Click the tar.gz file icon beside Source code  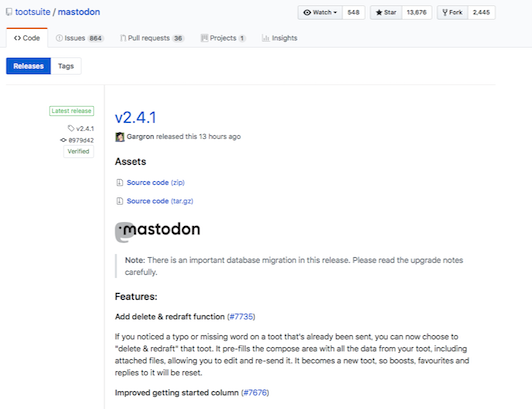(119, 201)
